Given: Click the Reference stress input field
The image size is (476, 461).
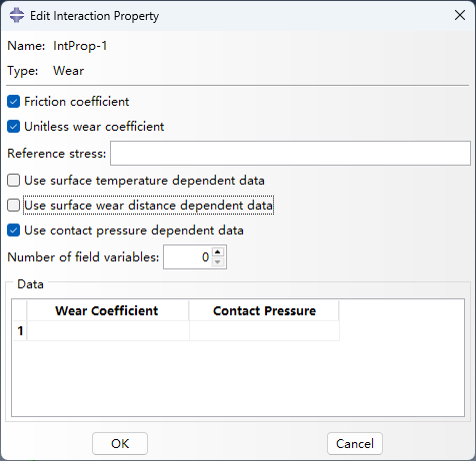Looking at the screenshot, I should click(290, 153).
